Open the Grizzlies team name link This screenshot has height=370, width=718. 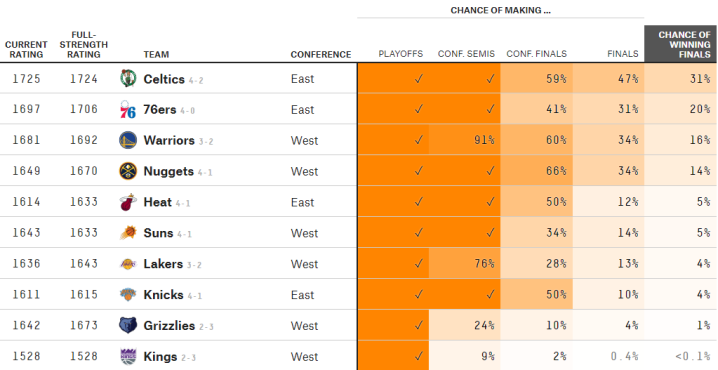pos(169,326)
